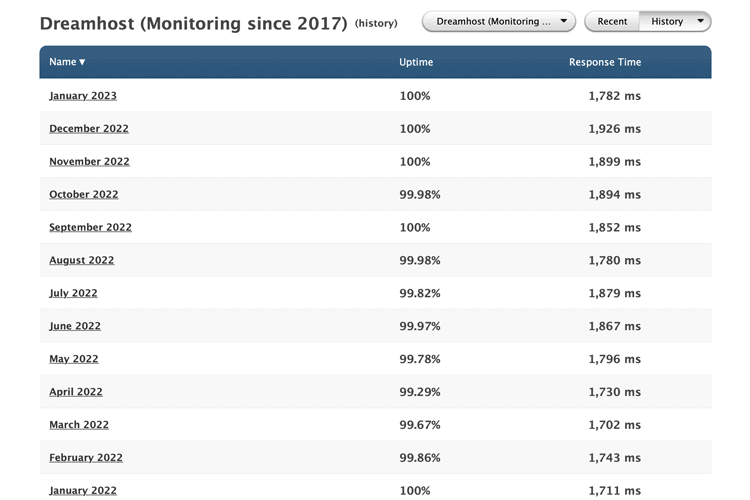Open the March 2022 link

[x=79, y=425]
